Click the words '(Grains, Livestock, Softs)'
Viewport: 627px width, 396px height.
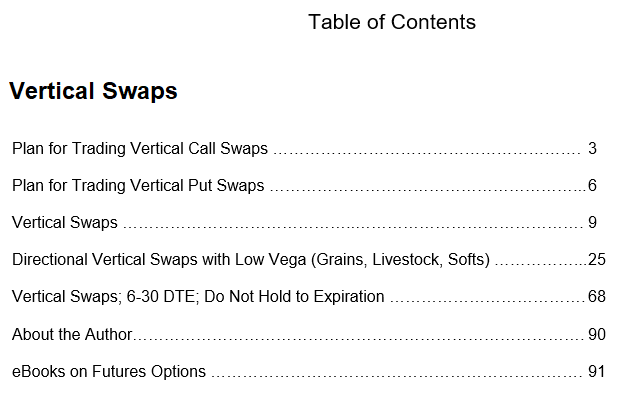click(400, 260)
